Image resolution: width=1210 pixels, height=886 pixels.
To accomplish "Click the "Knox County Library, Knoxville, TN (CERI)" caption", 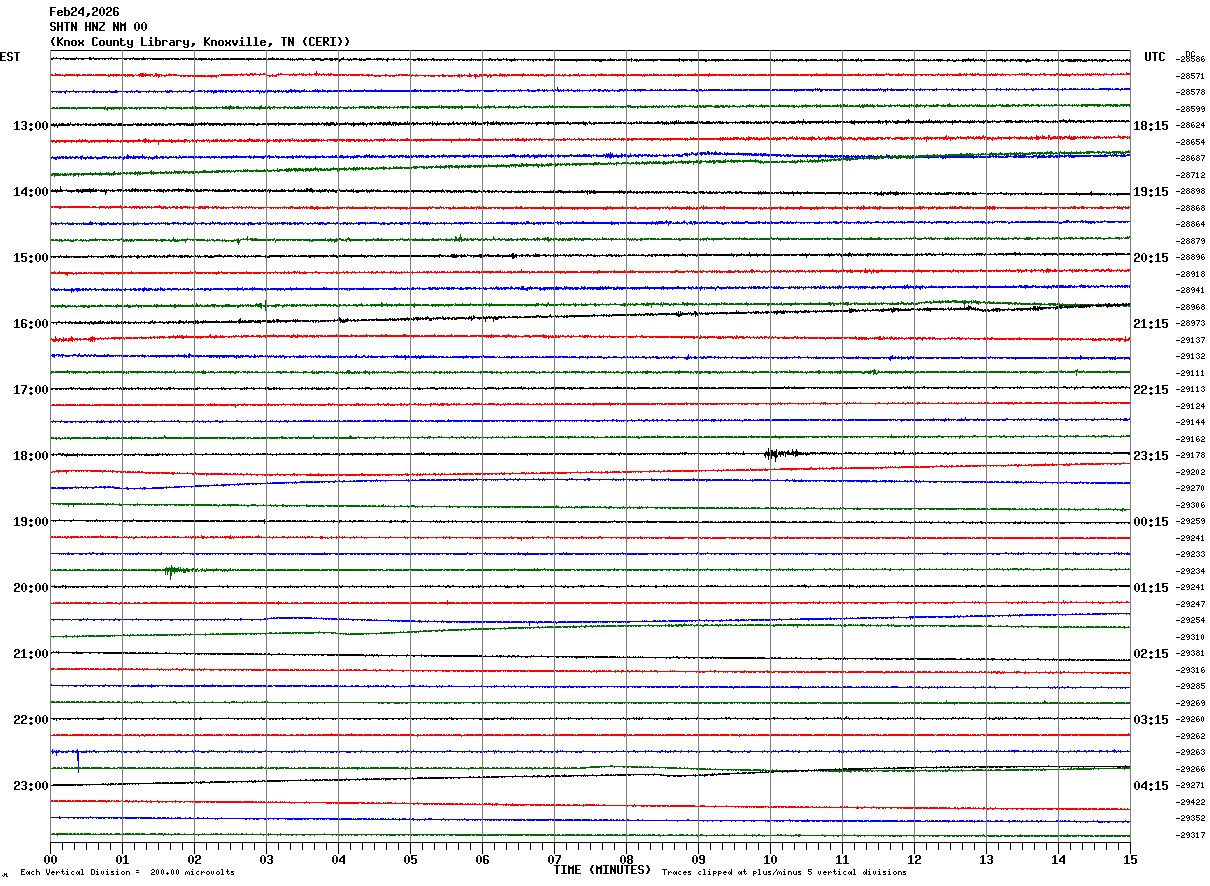I will coord(200,42).
